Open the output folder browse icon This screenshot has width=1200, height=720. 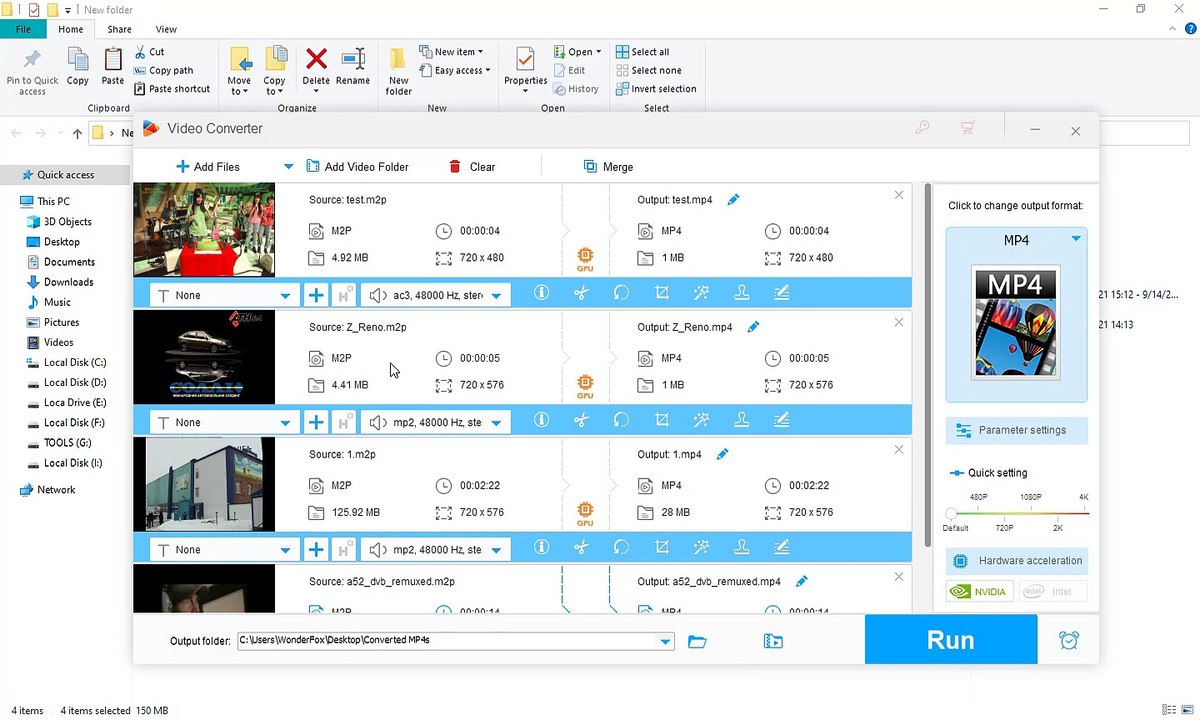(x=698, y=642)
